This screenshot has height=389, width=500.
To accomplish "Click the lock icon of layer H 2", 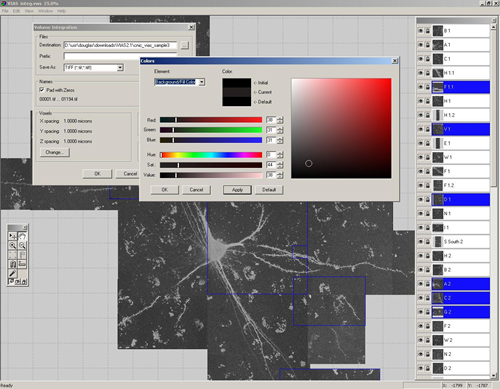I will pos(427,256).
